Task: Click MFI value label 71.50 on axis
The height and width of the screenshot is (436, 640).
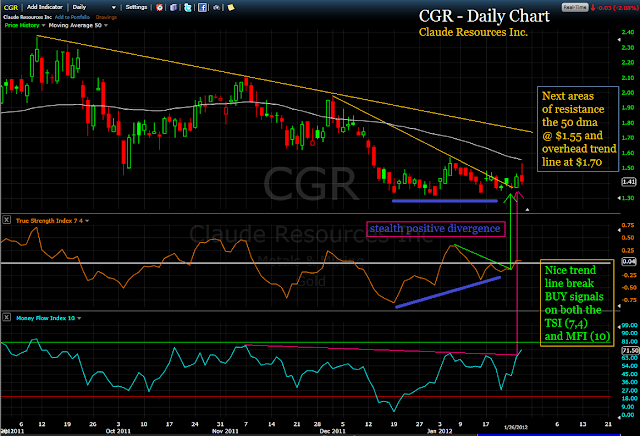Action: click(630, 350)
